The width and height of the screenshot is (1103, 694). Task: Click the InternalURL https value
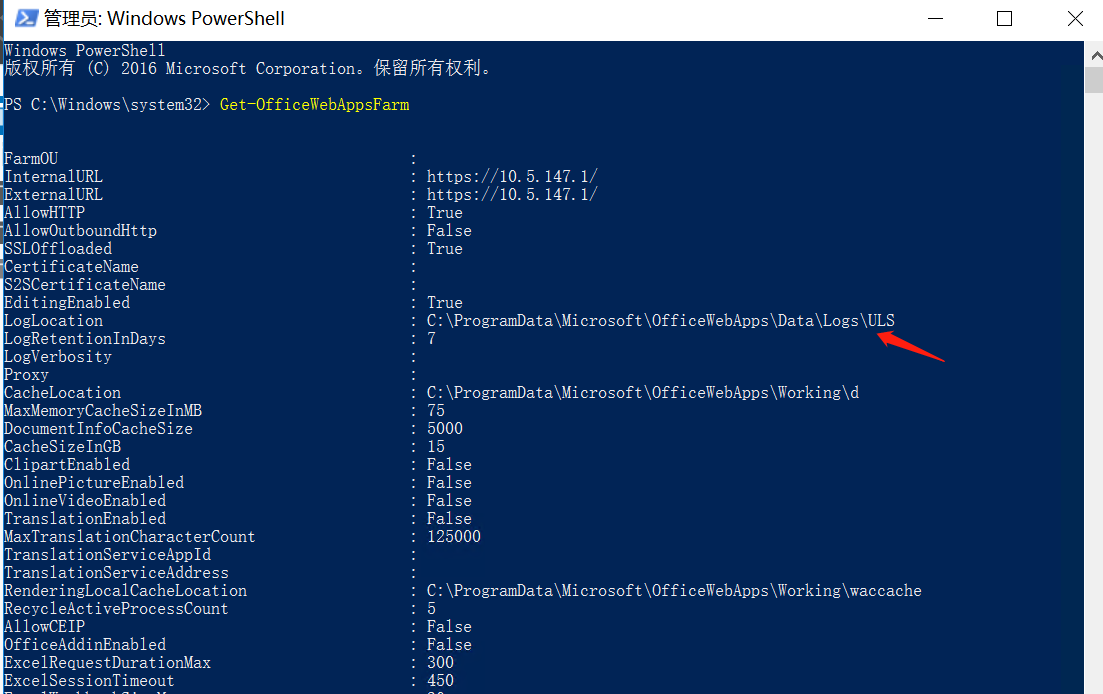tap(512, 176)
